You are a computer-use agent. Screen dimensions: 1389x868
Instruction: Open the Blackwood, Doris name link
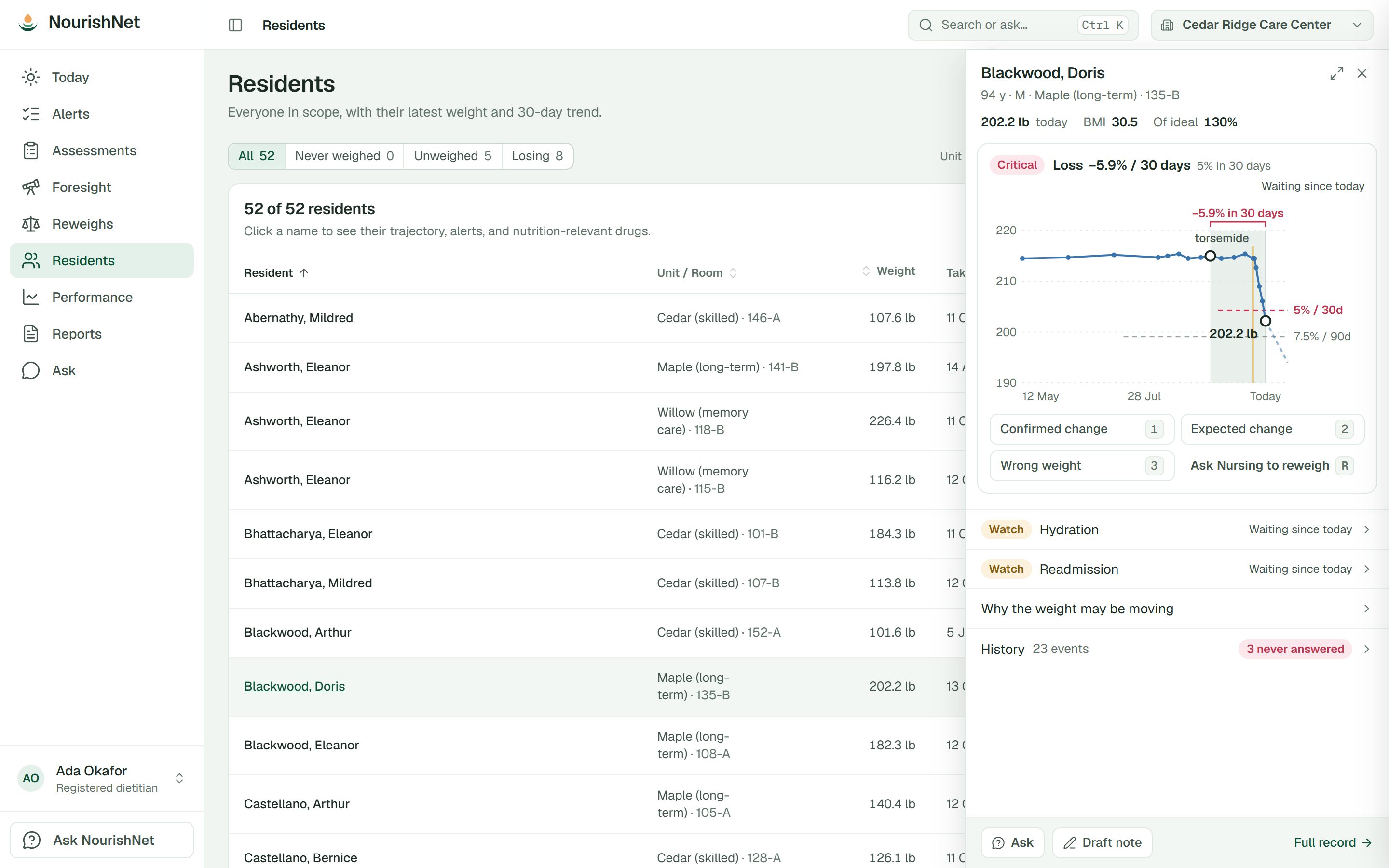(x=295, y=686)
